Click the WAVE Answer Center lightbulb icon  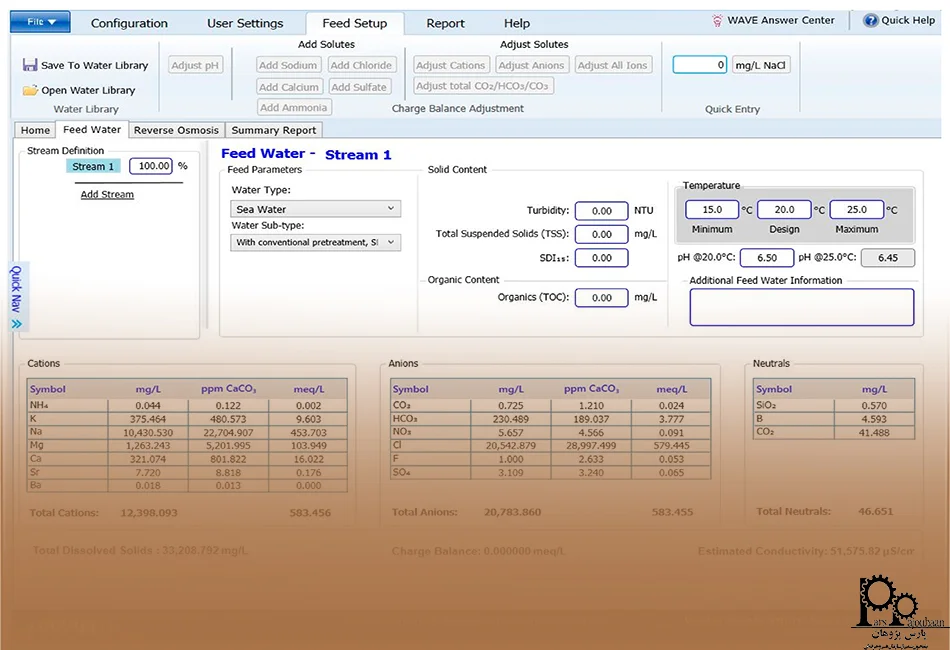tap(717, 20)
